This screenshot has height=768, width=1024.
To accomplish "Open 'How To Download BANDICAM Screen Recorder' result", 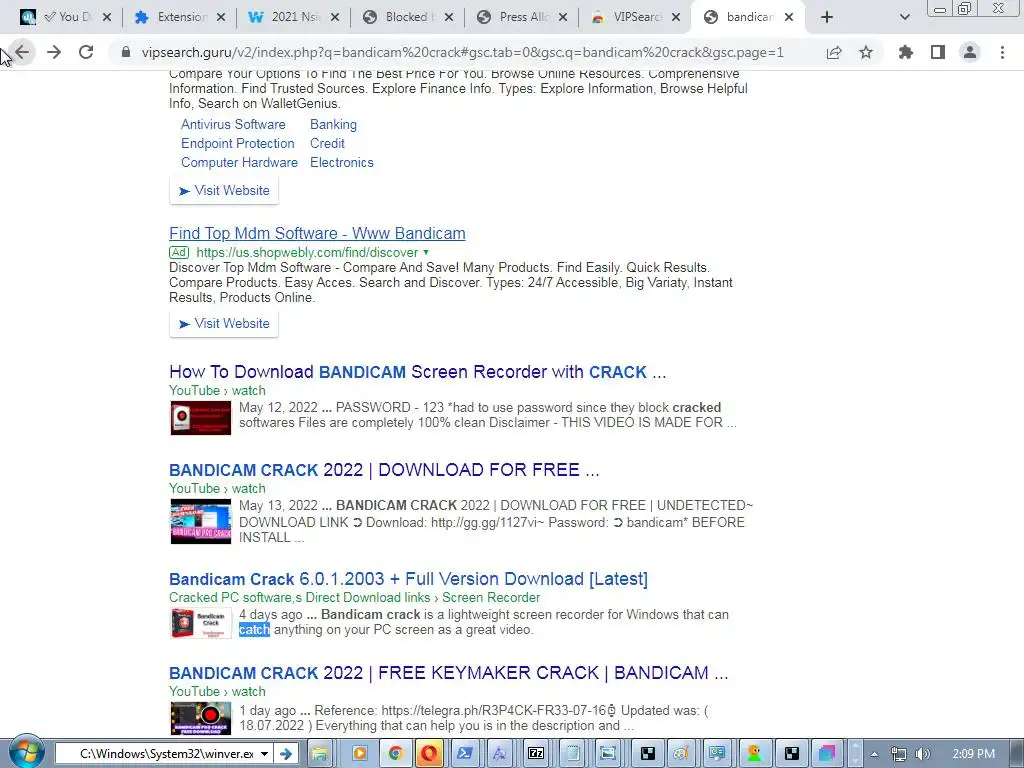I will (x=418, y=372).
